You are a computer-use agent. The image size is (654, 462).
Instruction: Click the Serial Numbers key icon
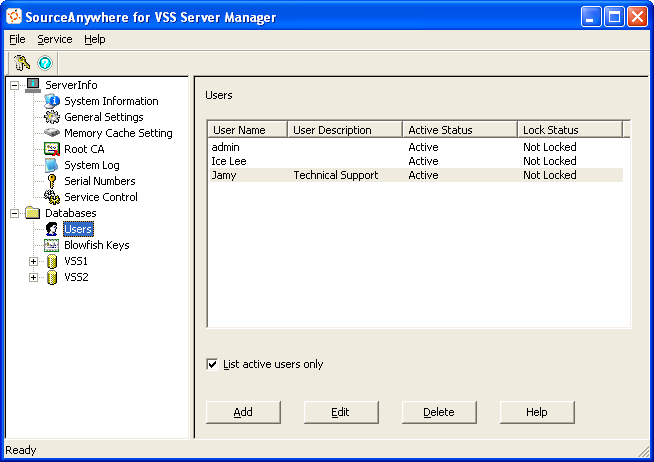click(52, 181)
